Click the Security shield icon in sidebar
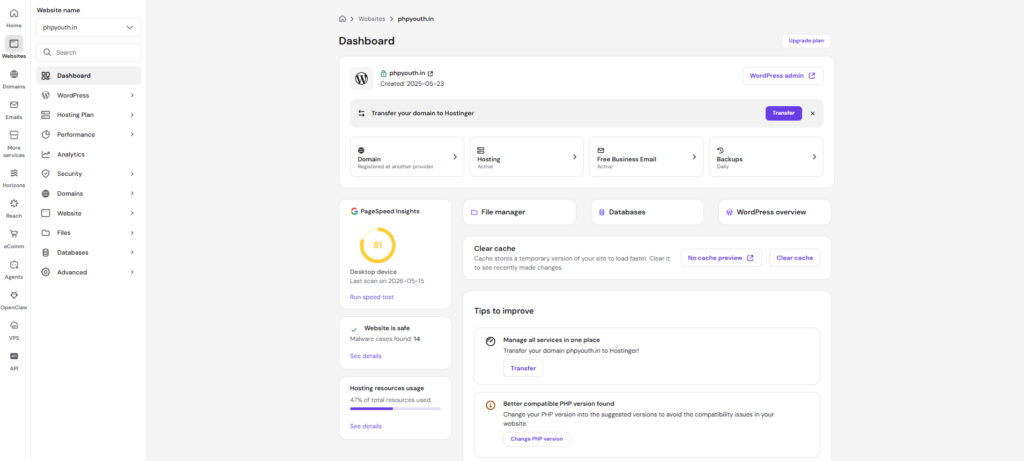 coord(45,174)
